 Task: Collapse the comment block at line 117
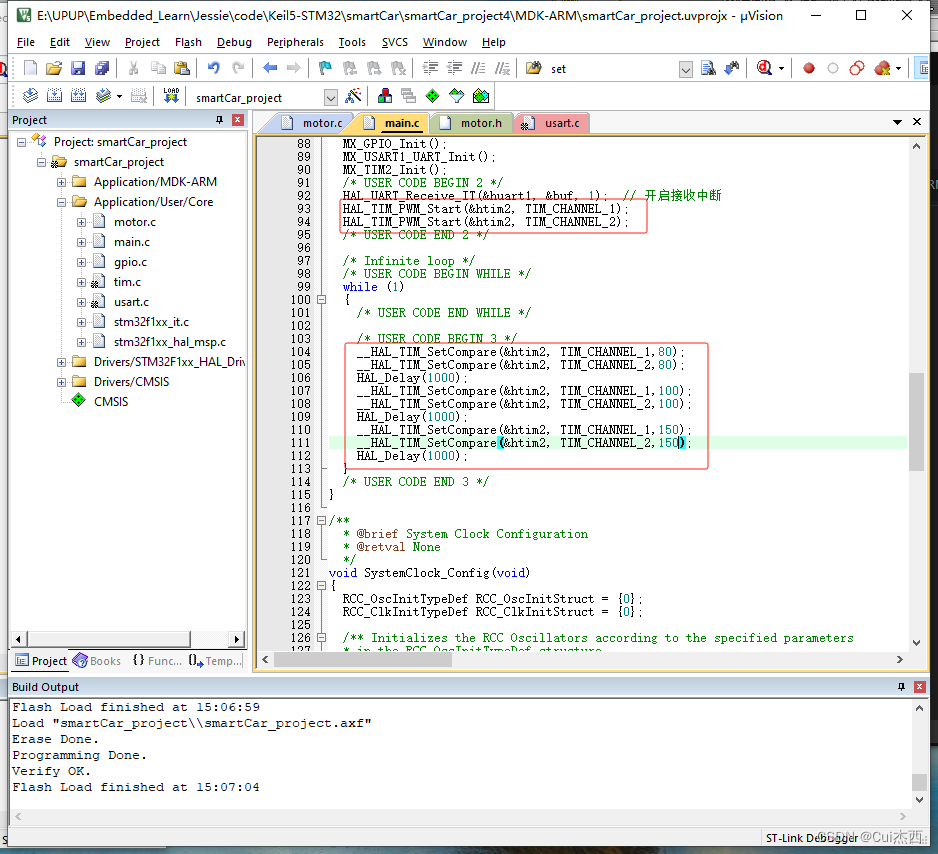322,520
